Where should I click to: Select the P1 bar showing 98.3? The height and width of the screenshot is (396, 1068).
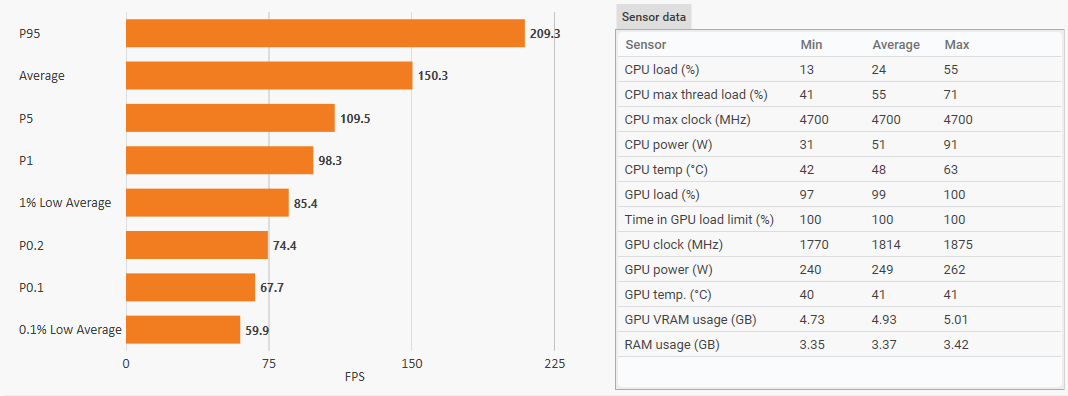(x=219, y=159)
